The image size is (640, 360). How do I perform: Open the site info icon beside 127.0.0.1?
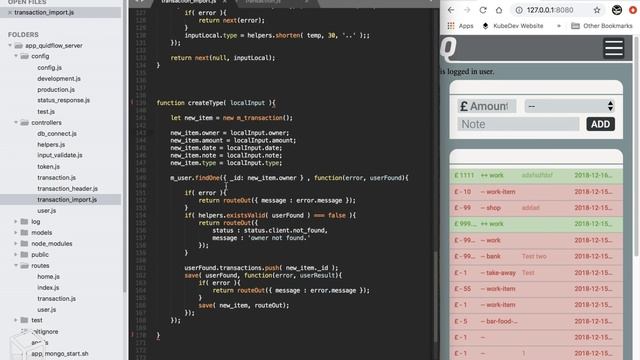[519, 10]
